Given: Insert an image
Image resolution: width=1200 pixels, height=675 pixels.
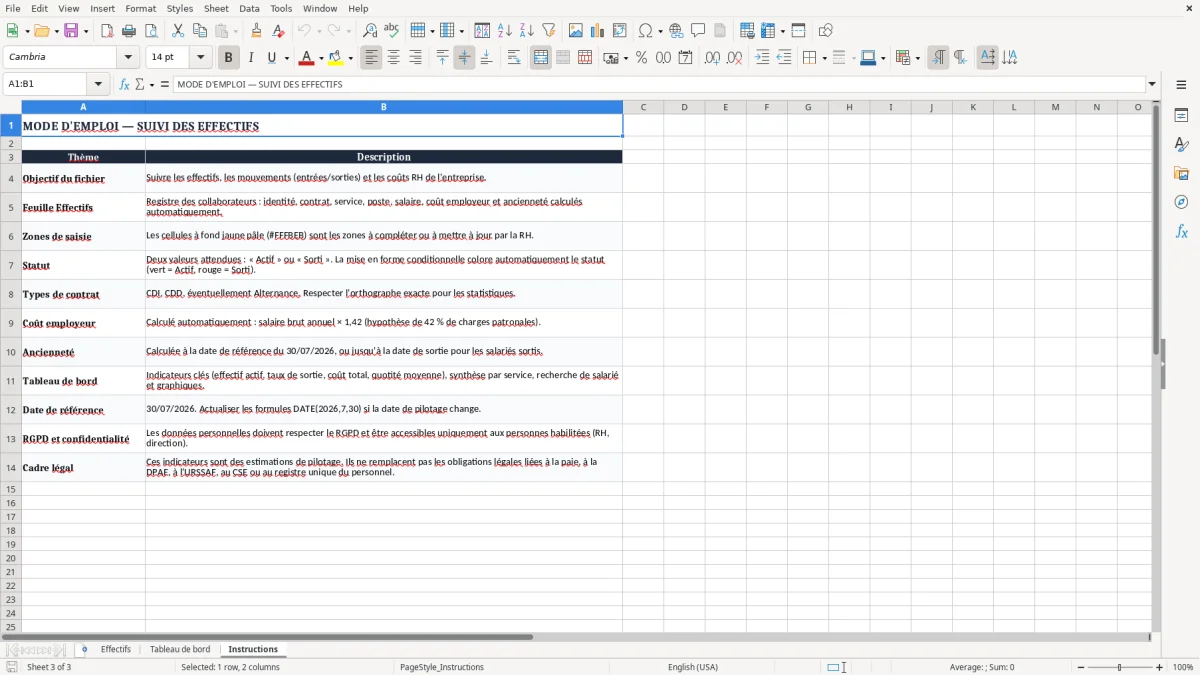Looking at the screenshot, I should coord(576,31).
